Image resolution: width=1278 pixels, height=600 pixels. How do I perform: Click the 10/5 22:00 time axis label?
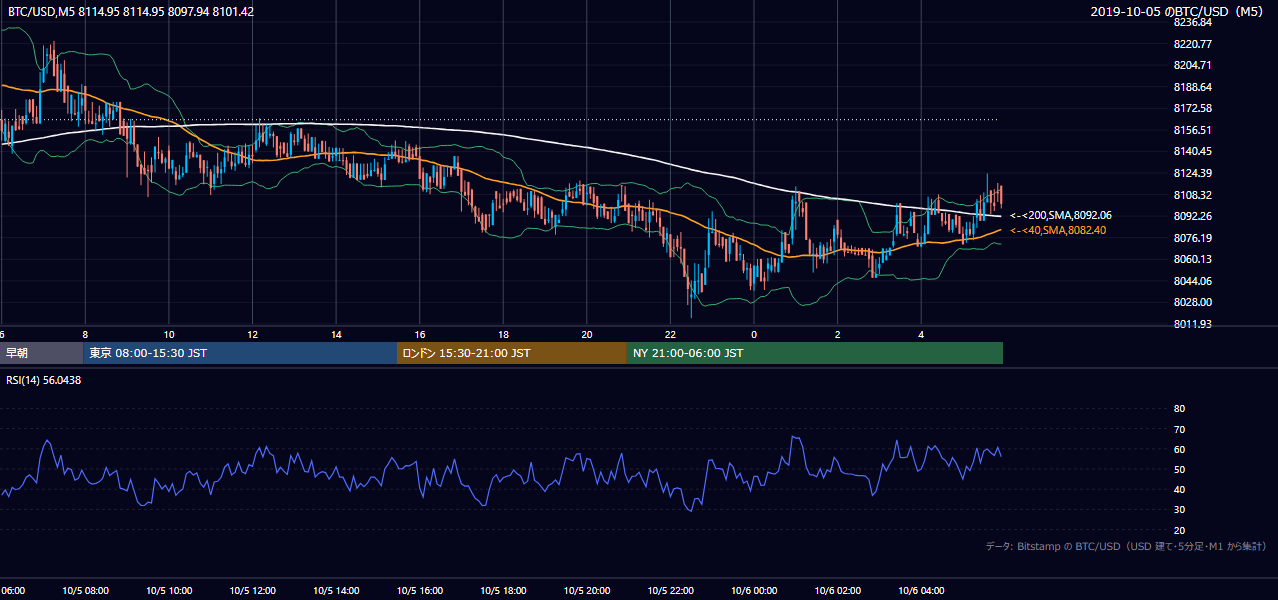pyautogui.click(x=670, y=591)
